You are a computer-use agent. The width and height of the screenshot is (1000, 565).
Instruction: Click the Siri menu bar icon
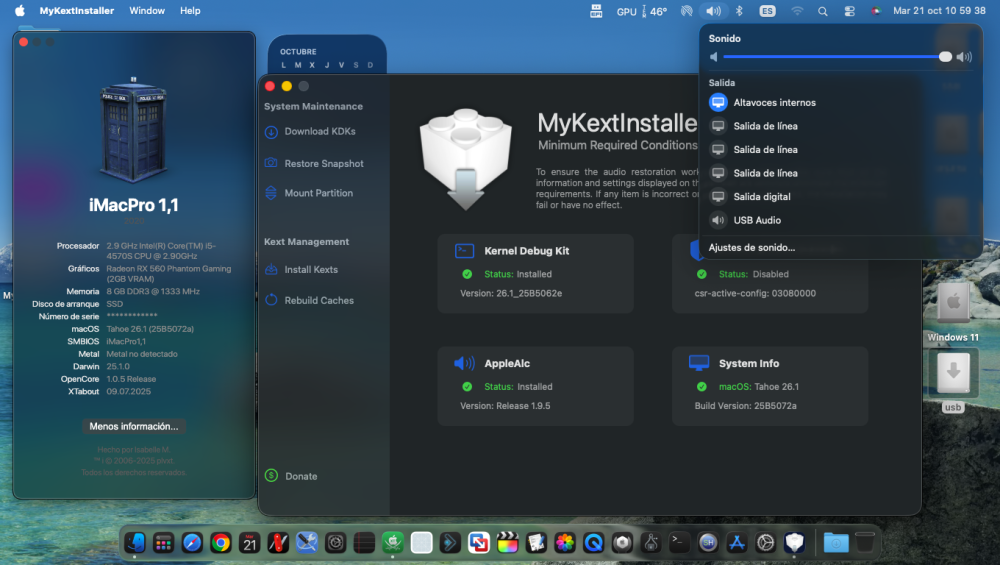[x=876, y=11]
